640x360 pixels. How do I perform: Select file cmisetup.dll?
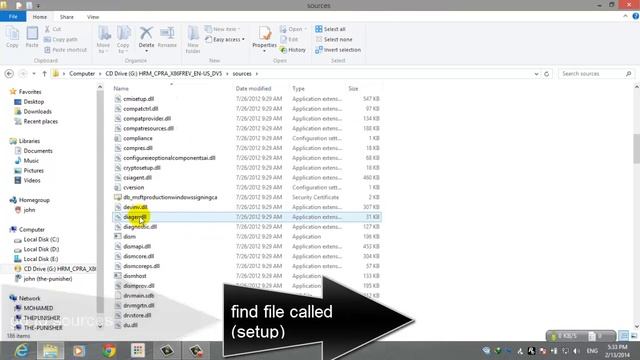coord(138,99)
